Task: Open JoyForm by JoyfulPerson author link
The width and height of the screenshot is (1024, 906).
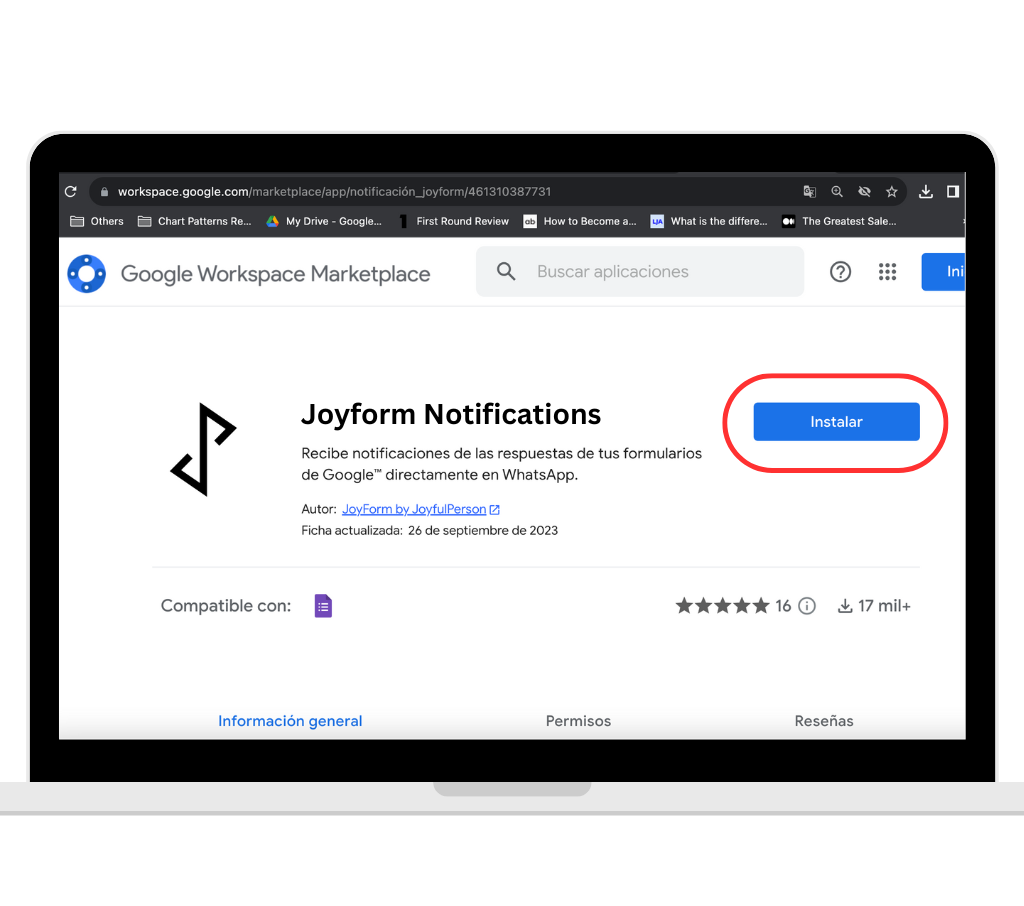Action: coord(414,509)
